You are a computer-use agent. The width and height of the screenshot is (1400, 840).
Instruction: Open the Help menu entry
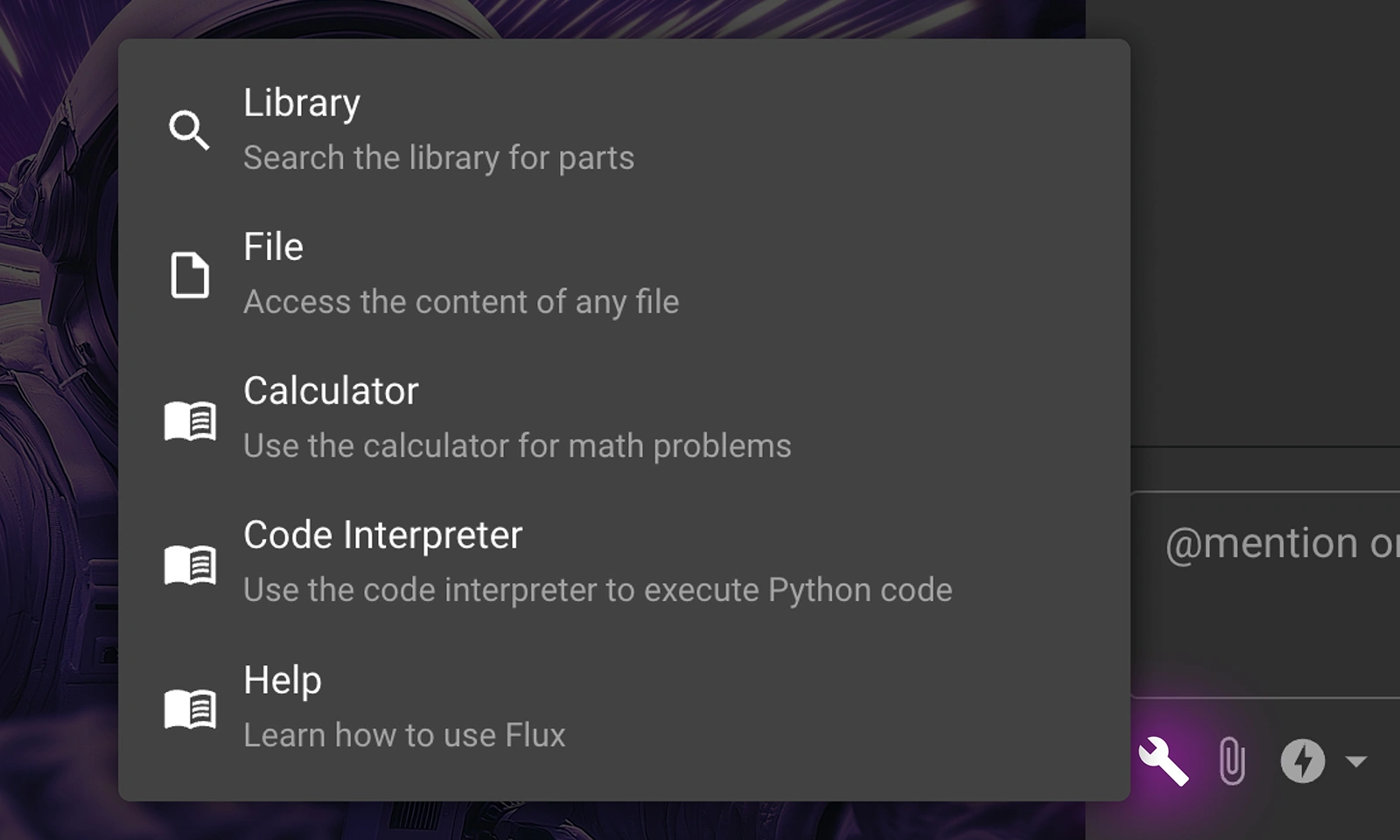282,680
